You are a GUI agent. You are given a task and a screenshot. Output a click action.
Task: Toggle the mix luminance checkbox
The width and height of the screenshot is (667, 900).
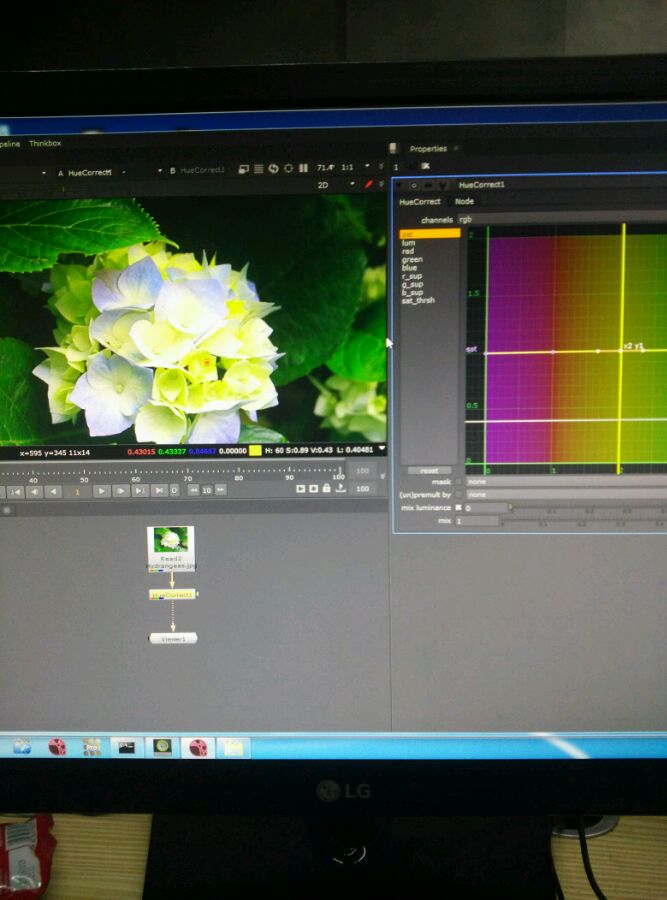coord(458,507)
